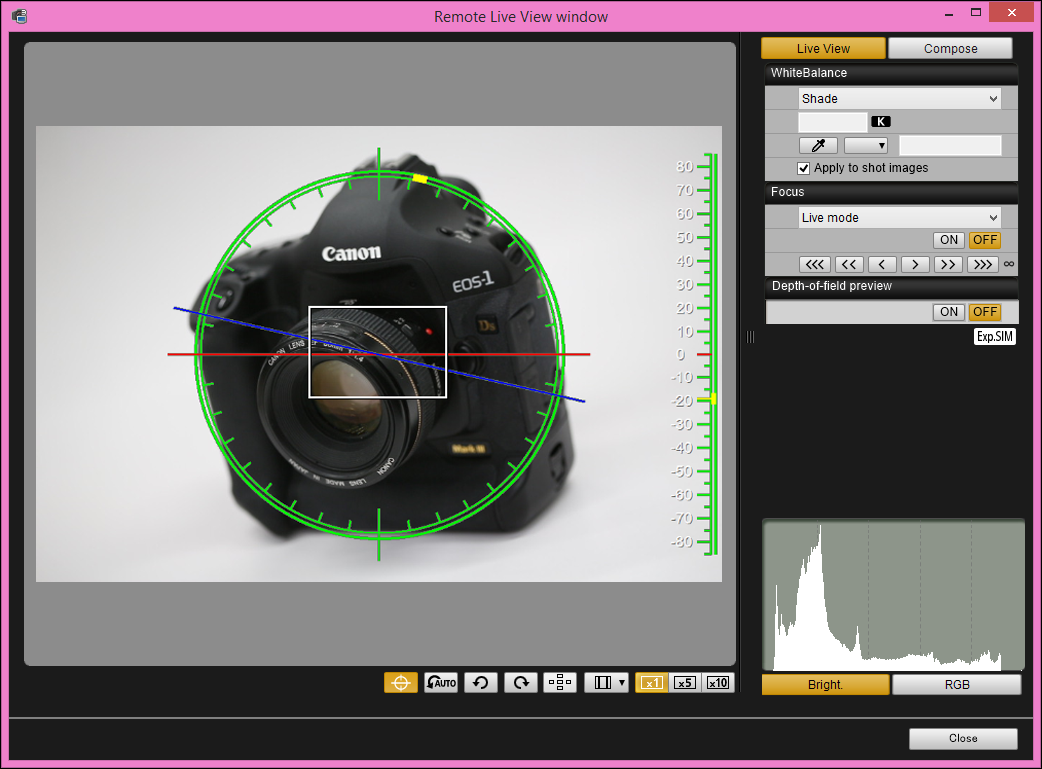Turn Depth-of-field preview ON
This screenshot has height=769, width=1042.
pyautogui.click(x=949, y=312)
